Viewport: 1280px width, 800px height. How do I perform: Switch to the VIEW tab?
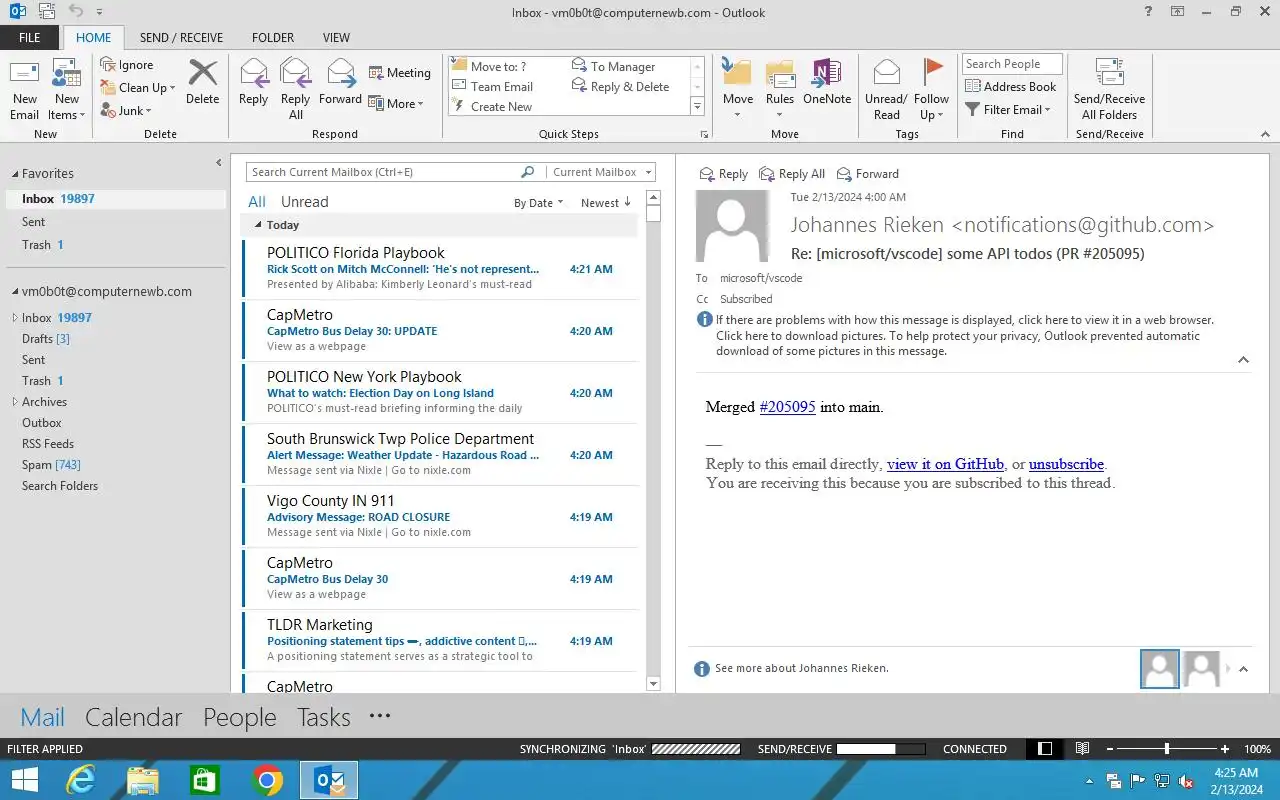coord(336,38)
